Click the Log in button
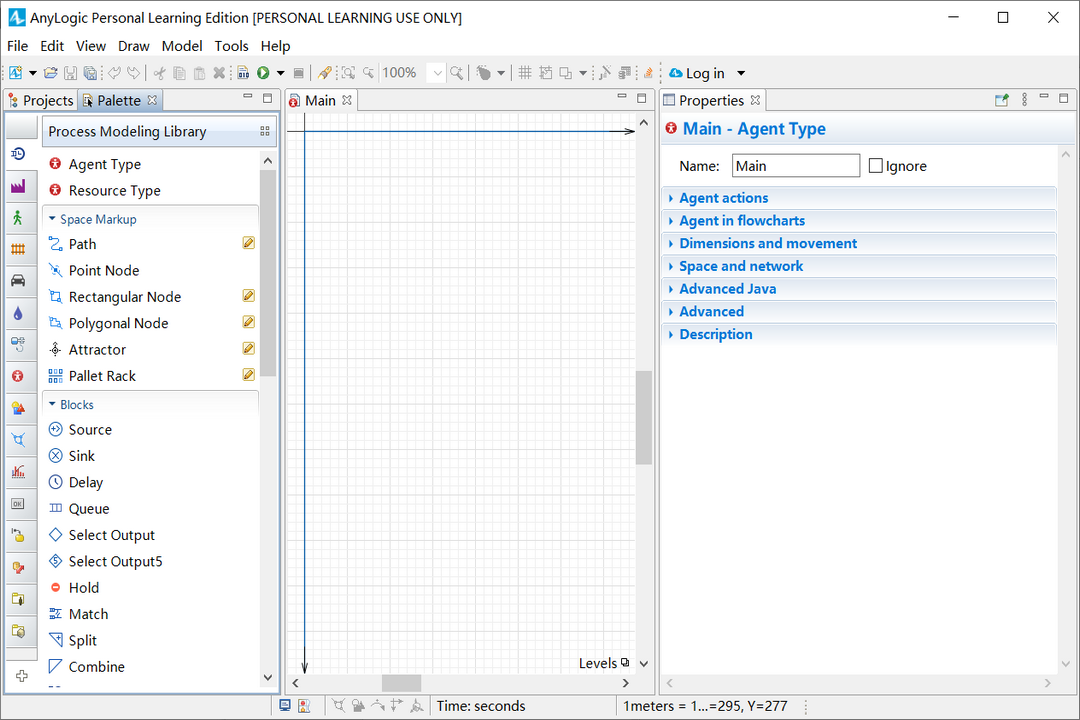The width and height of the screenshot is (1080, 720). [705, 73]
